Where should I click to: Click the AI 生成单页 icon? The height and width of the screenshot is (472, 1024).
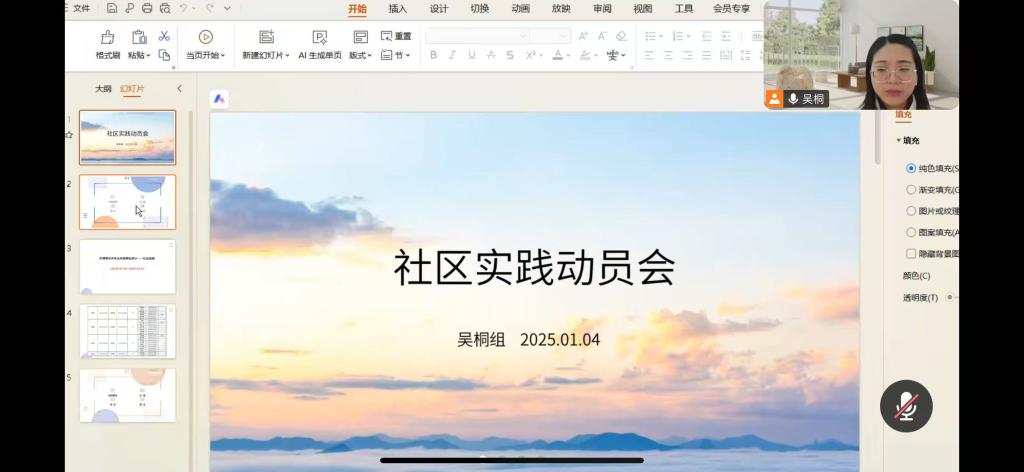click(x=319, y=38)
